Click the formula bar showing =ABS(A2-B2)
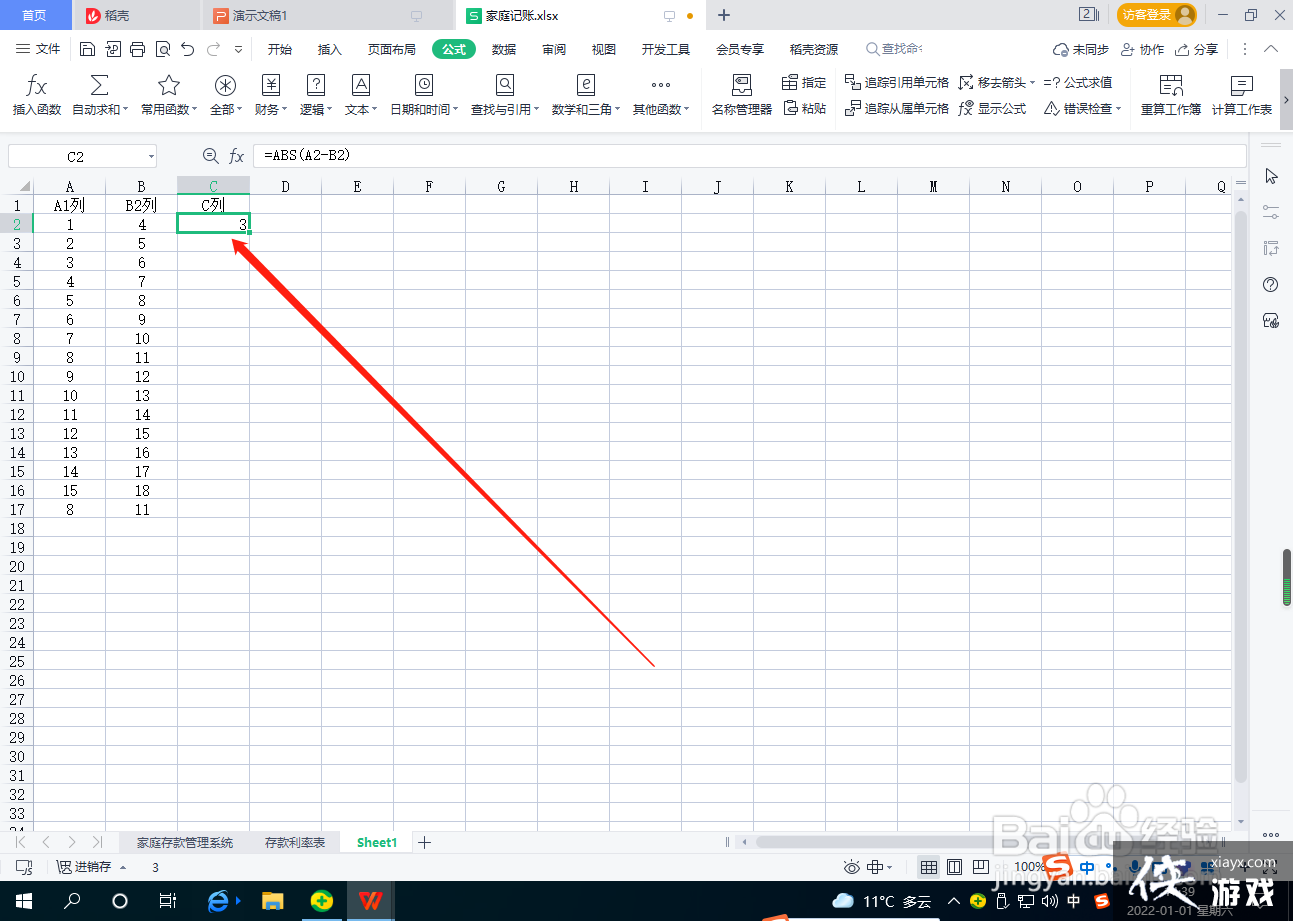 pos(750,156)
